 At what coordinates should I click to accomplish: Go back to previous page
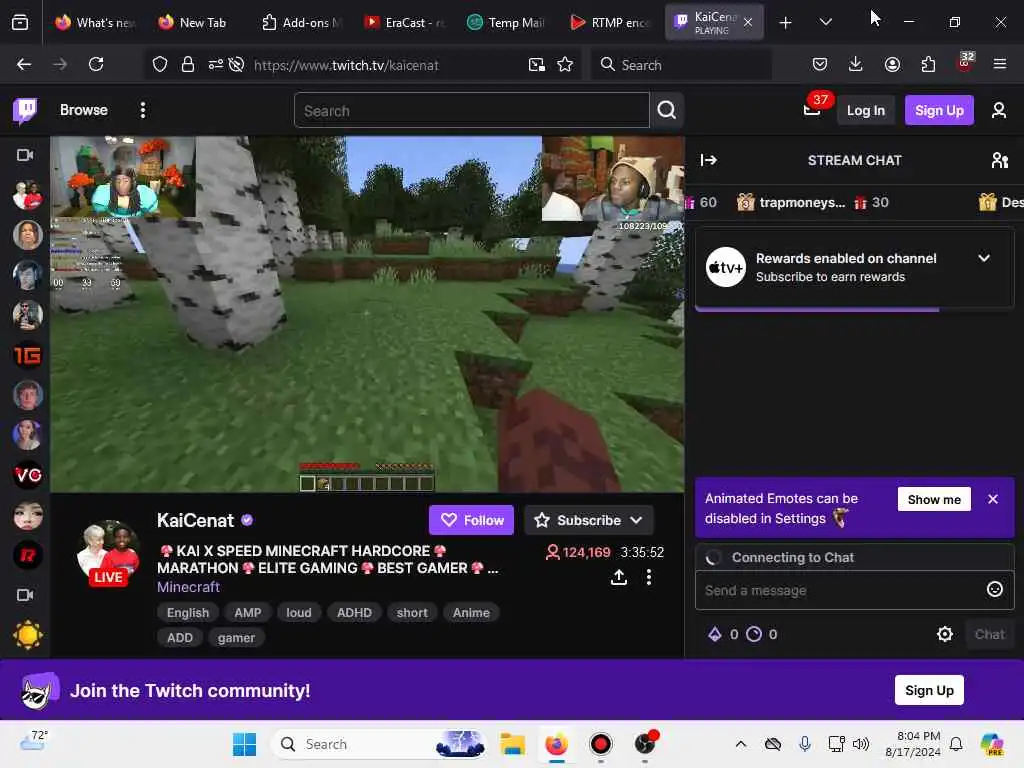(24, 64)
